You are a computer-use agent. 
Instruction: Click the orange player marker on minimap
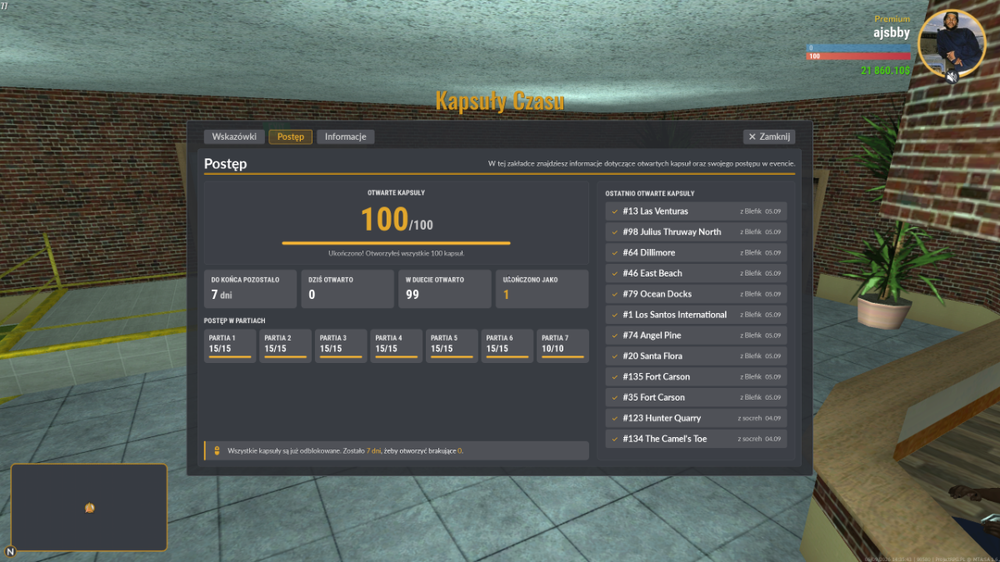coord(90,508)
